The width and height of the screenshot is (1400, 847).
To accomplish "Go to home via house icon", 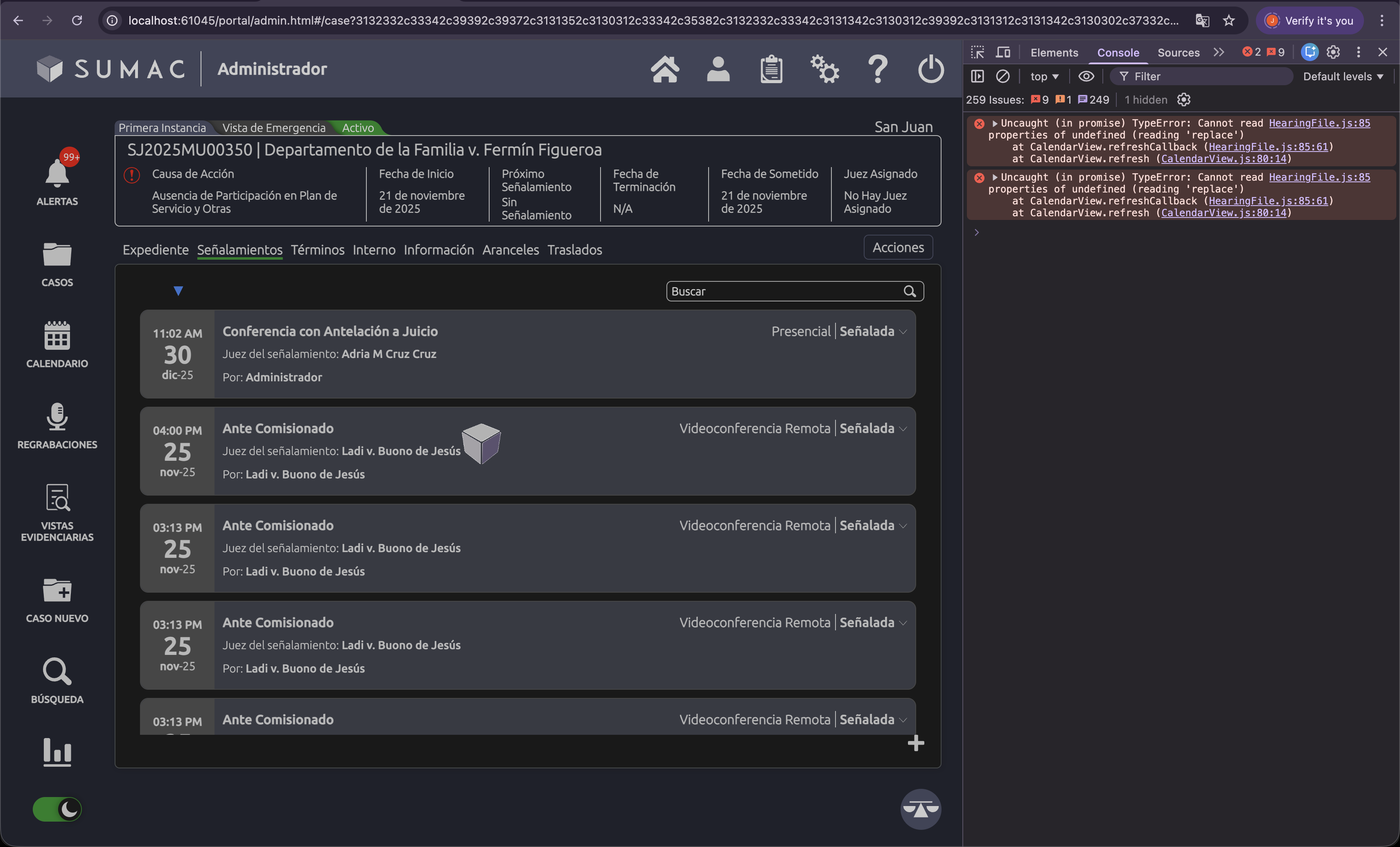I will (x=664, y=69).
